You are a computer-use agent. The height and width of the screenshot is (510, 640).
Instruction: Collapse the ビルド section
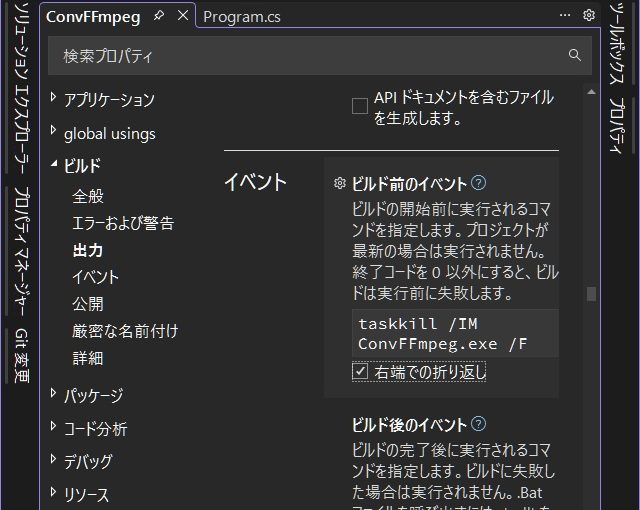(54, 164)
